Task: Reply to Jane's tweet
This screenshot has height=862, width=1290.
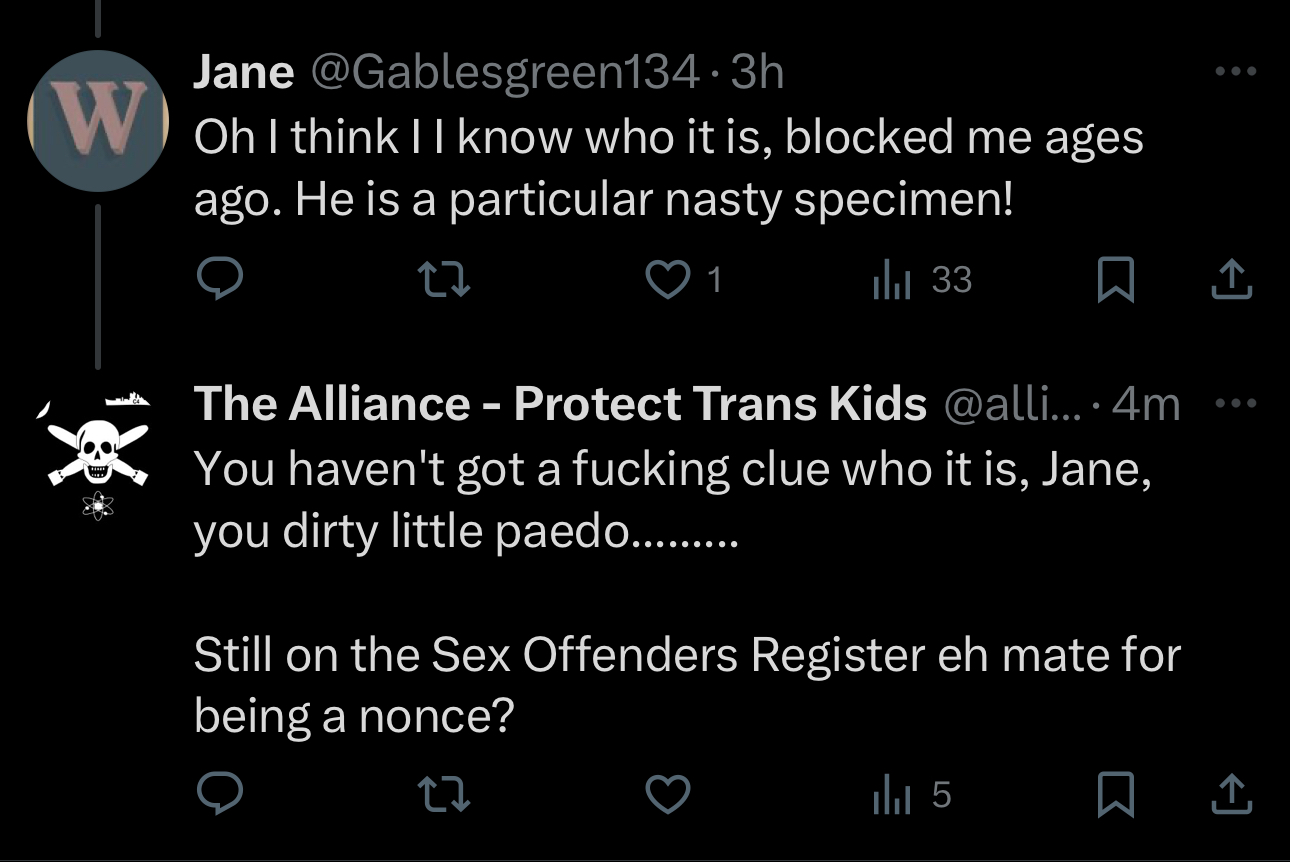Action: coord(217,281)
